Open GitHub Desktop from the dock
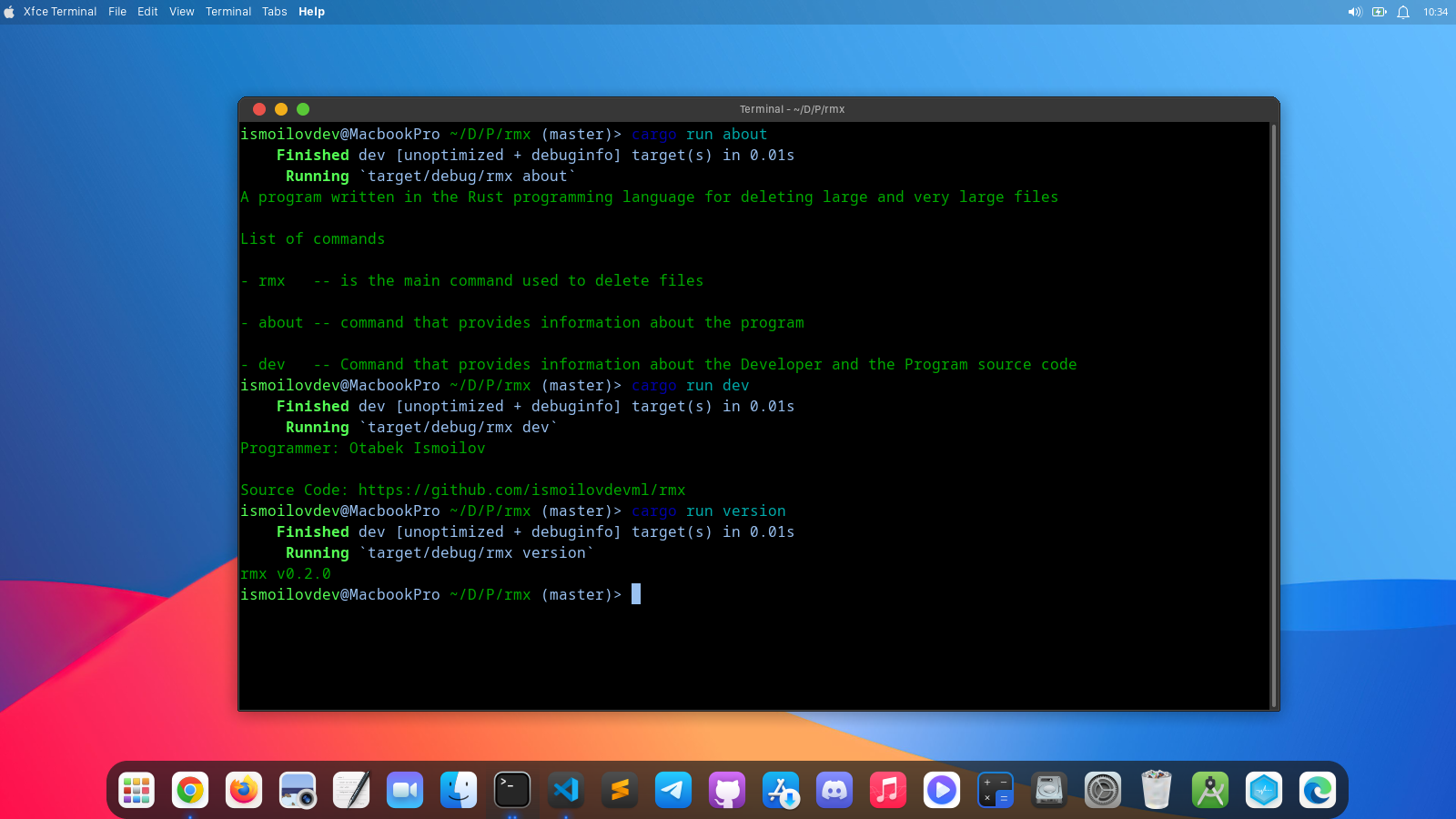This screenshot has height=819, width=1456. coord(727,790)
